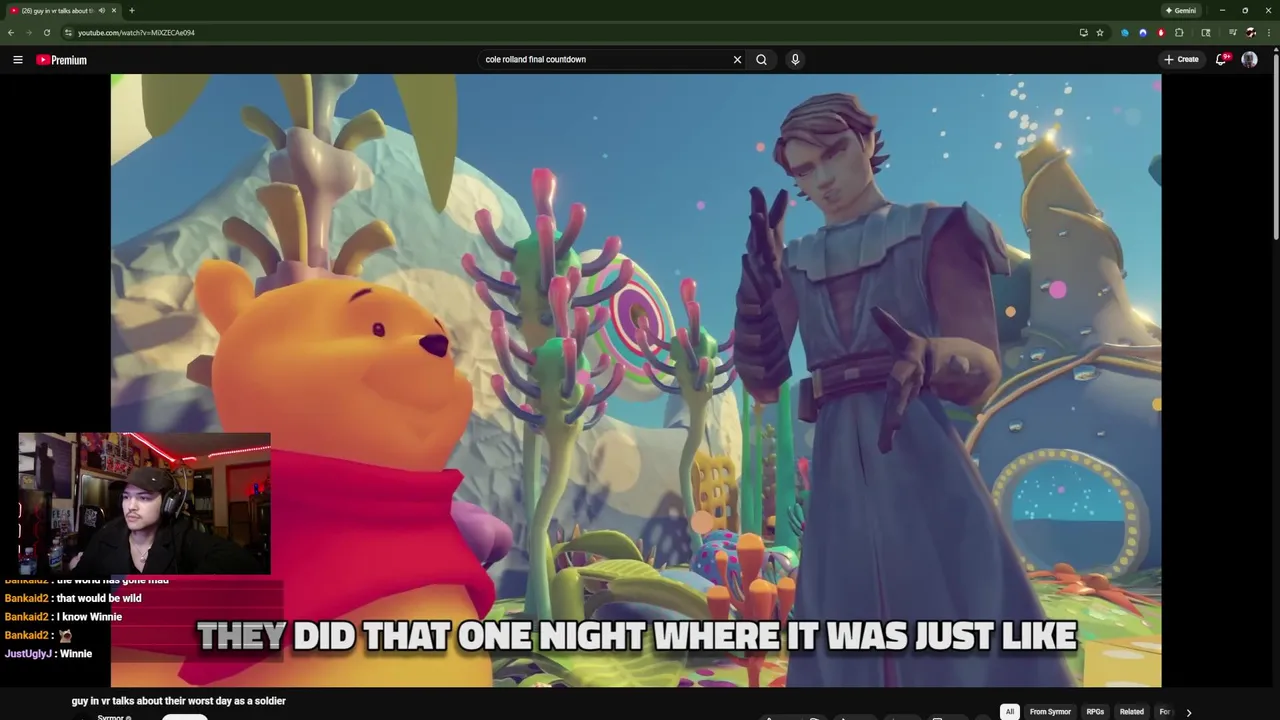Bookmark this page with star

pos(1100,32)
